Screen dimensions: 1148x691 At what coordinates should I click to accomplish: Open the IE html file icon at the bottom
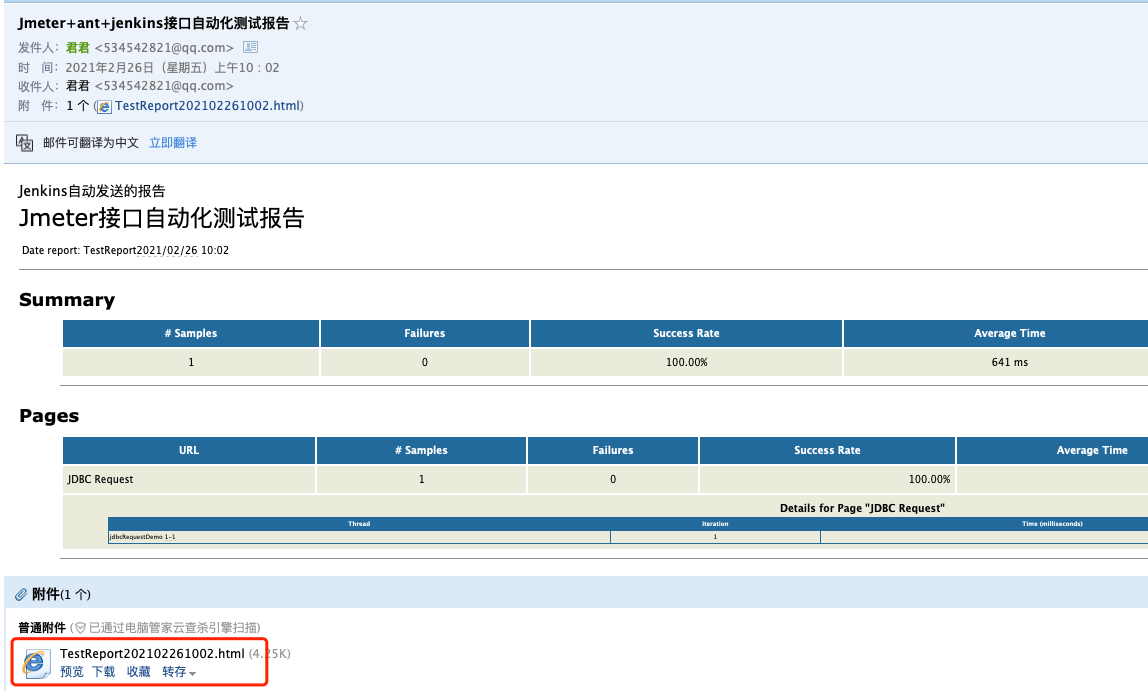tap(36, 663)
